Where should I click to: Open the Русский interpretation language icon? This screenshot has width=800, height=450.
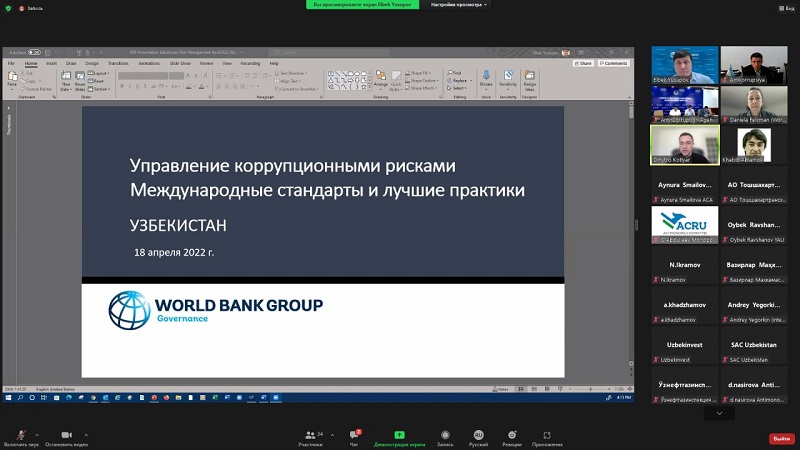coord(479,435)
